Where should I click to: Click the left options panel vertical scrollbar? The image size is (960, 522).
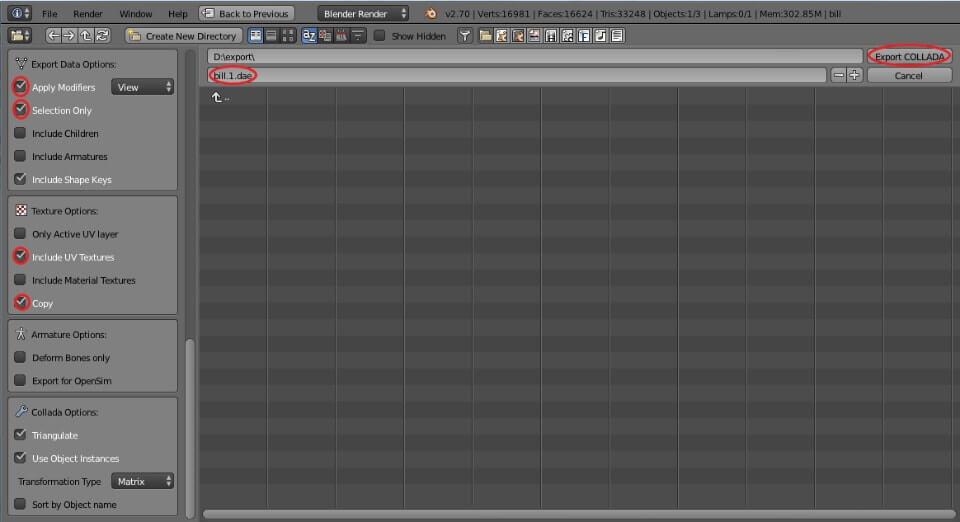click(190, 428)
